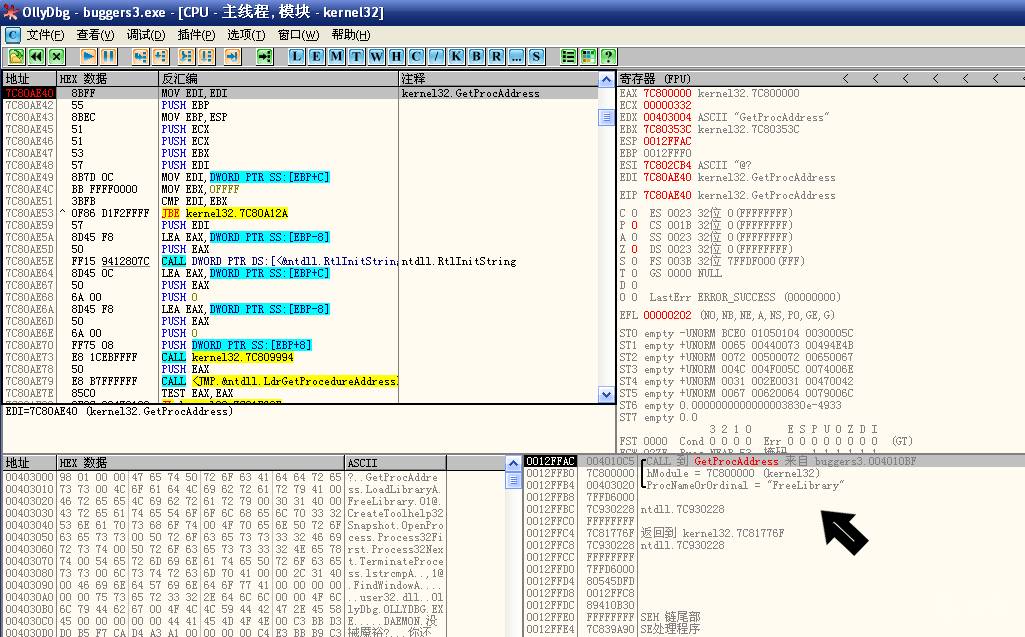Click the Step over toolbar icon
The image size is (1025, 637).
[x=160, y=56]
